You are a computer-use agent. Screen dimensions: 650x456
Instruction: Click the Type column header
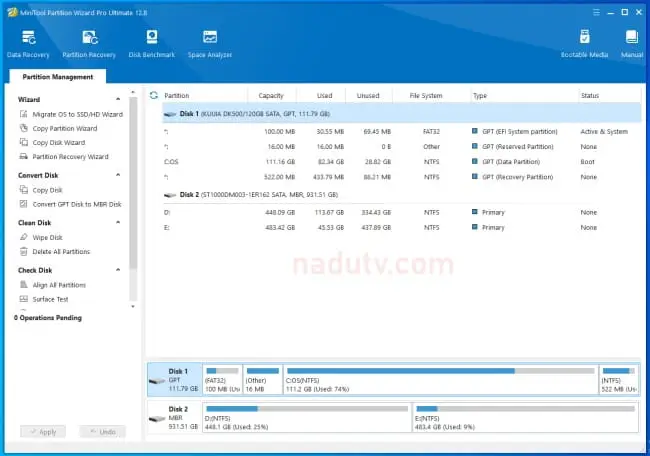point(524,95)
